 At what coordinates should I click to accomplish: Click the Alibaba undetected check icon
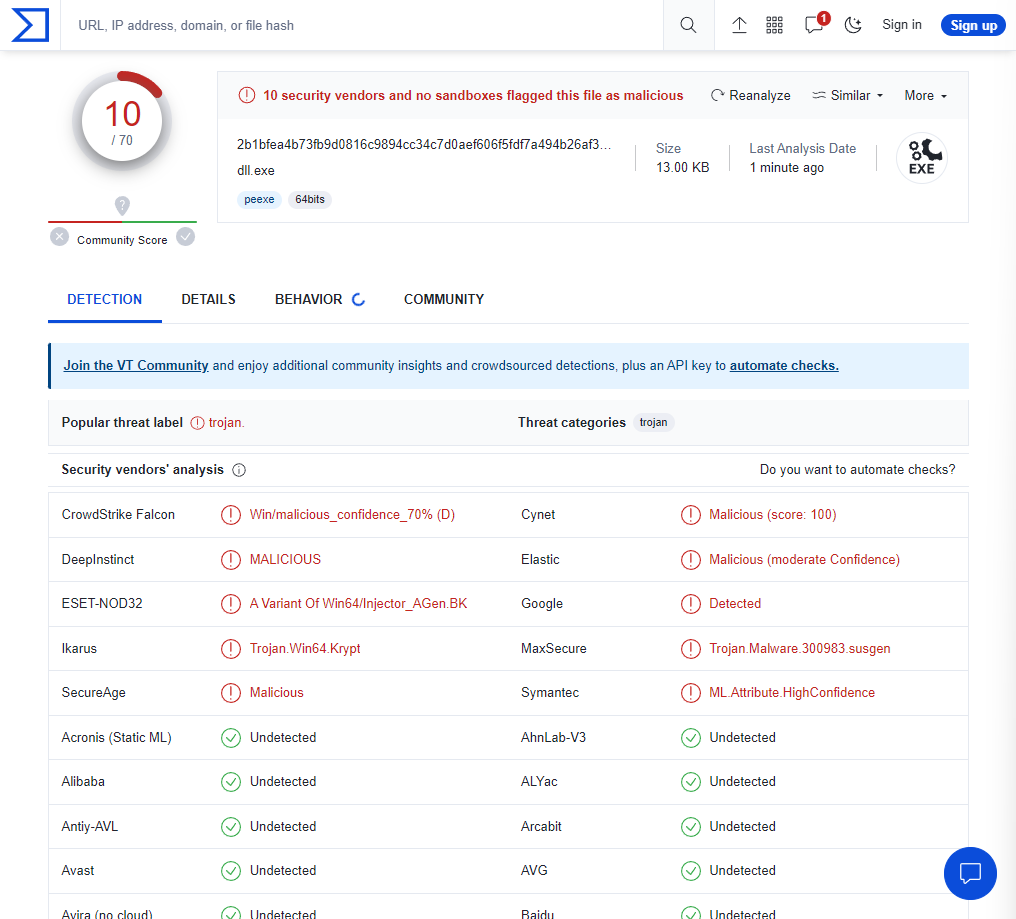231,782
